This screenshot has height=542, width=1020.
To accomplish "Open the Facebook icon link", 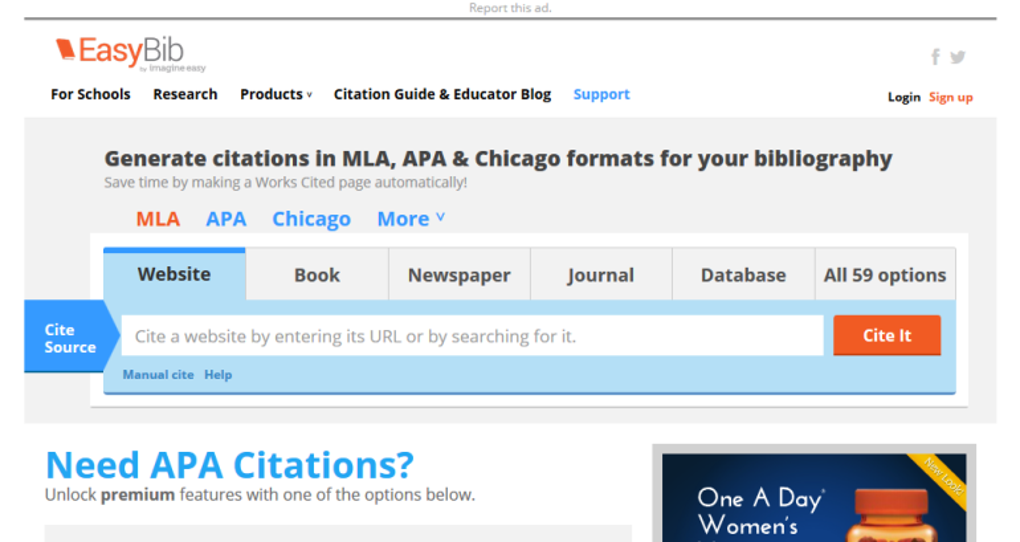I will (935, 57).
